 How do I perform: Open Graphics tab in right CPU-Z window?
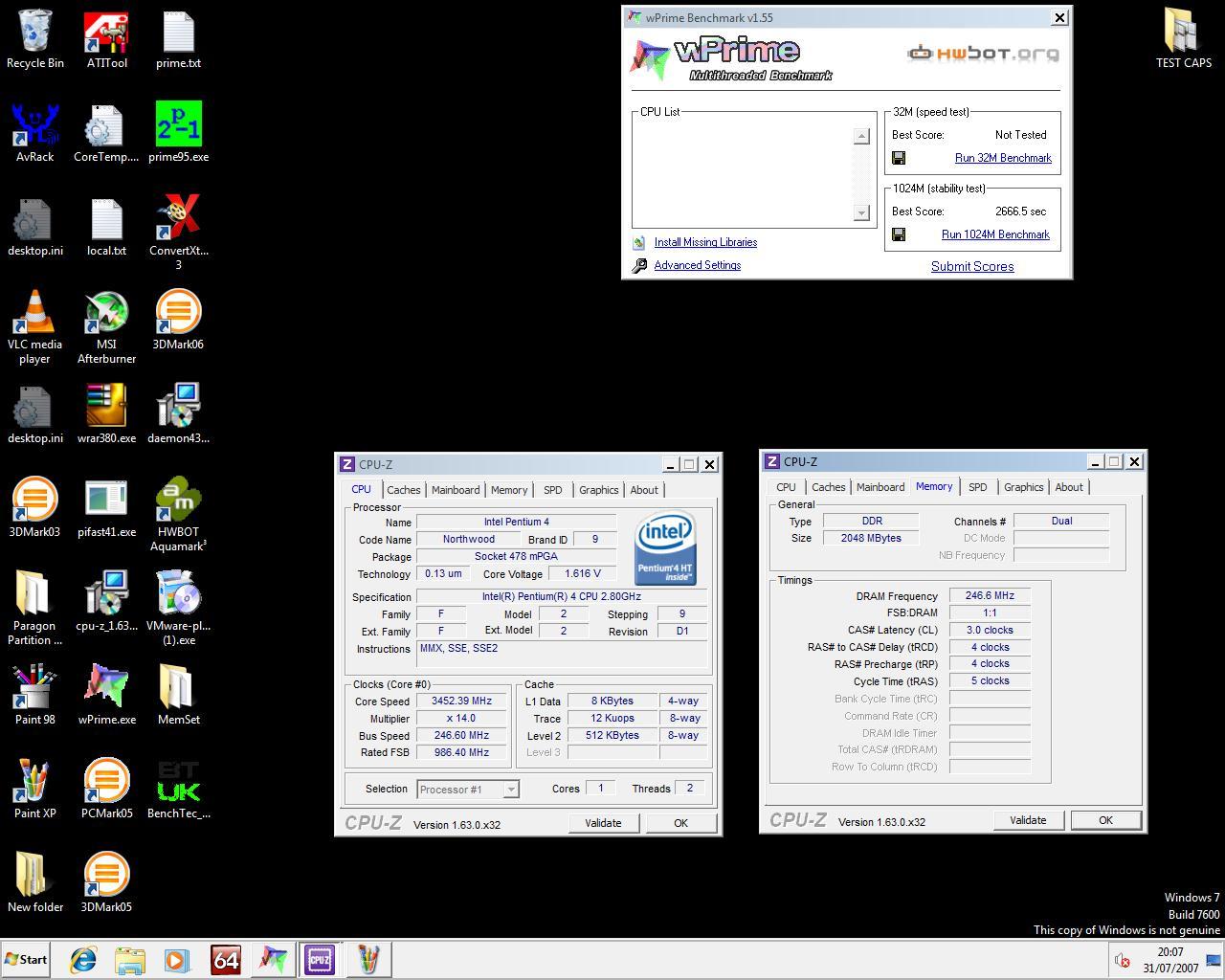(x=1024, y=487)
